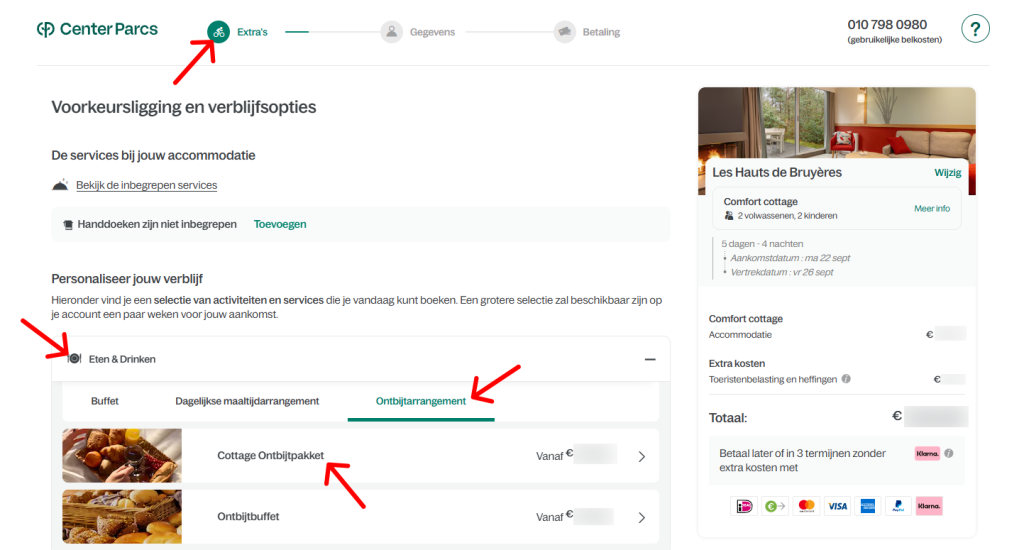The image size is (1024, 550).
Task: Switch to the Buffet tab
Action: pyautogui.click(x=104, y=401)
